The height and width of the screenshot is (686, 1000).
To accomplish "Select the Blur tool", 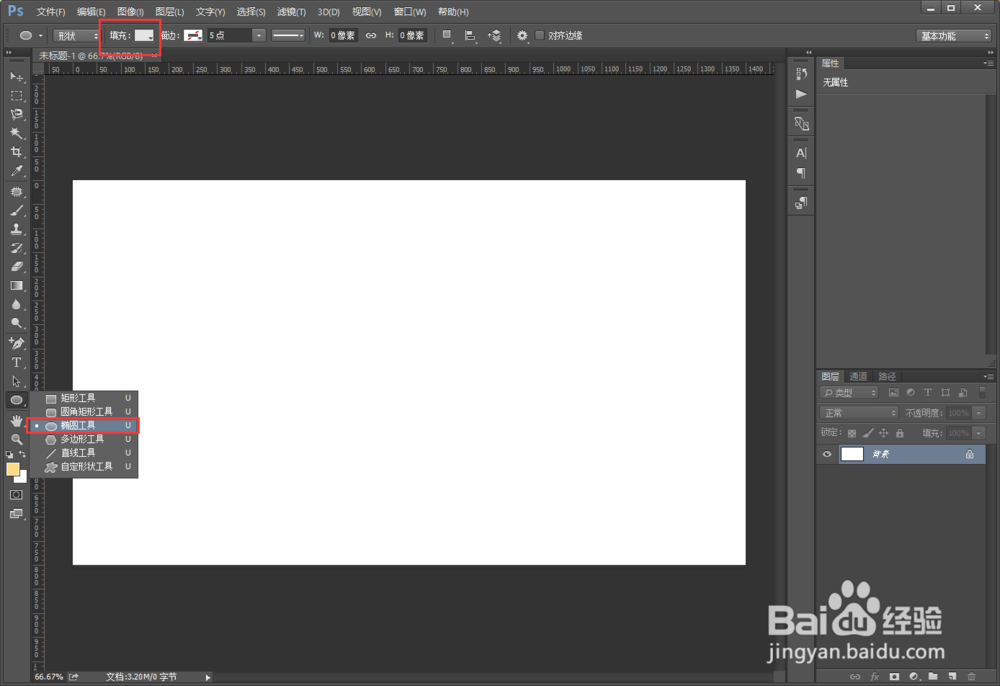I will (x=16, y=304).
